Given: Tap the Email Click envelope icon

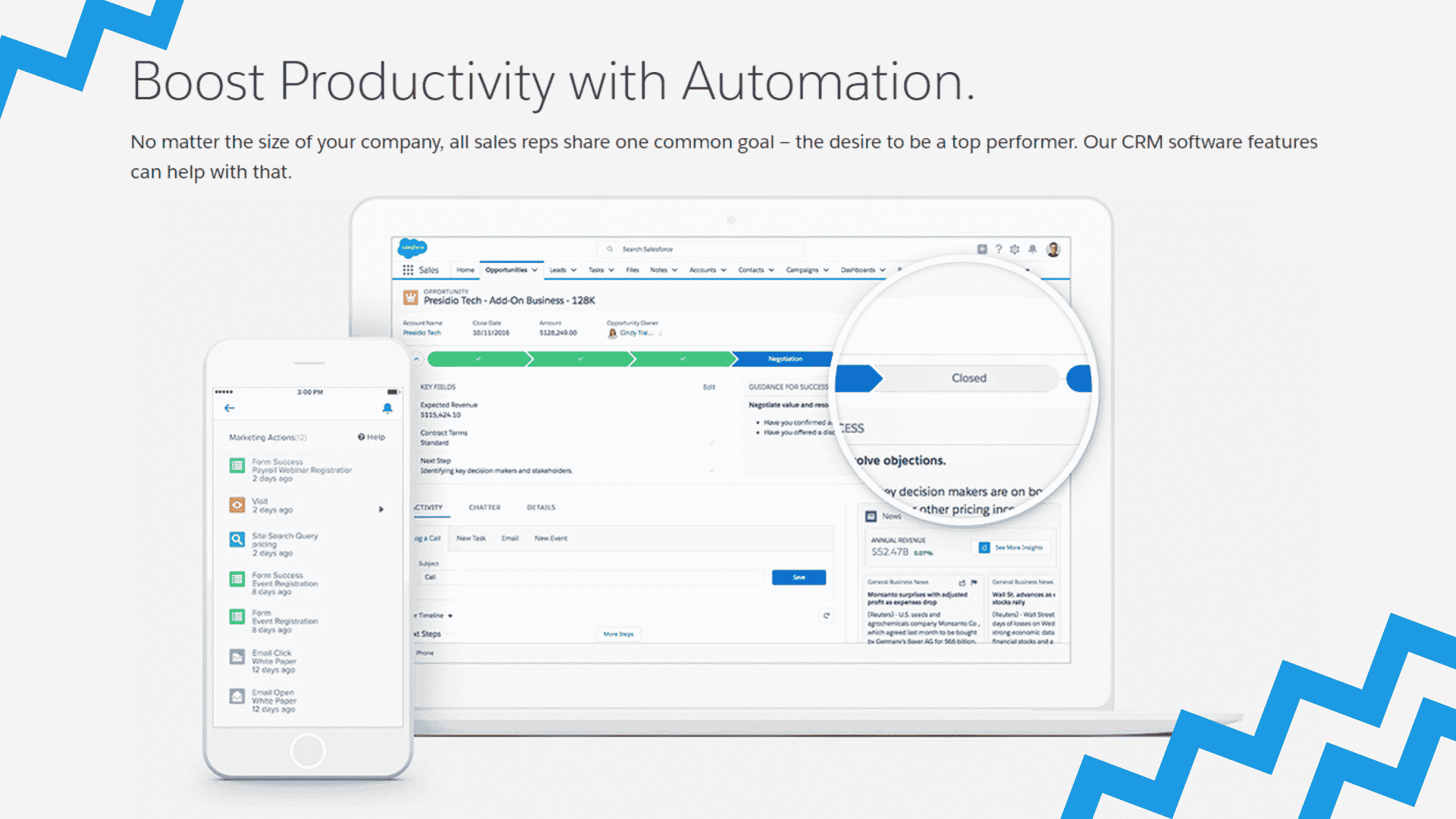Looking at the screenshot, I should [x=237, y=657].
